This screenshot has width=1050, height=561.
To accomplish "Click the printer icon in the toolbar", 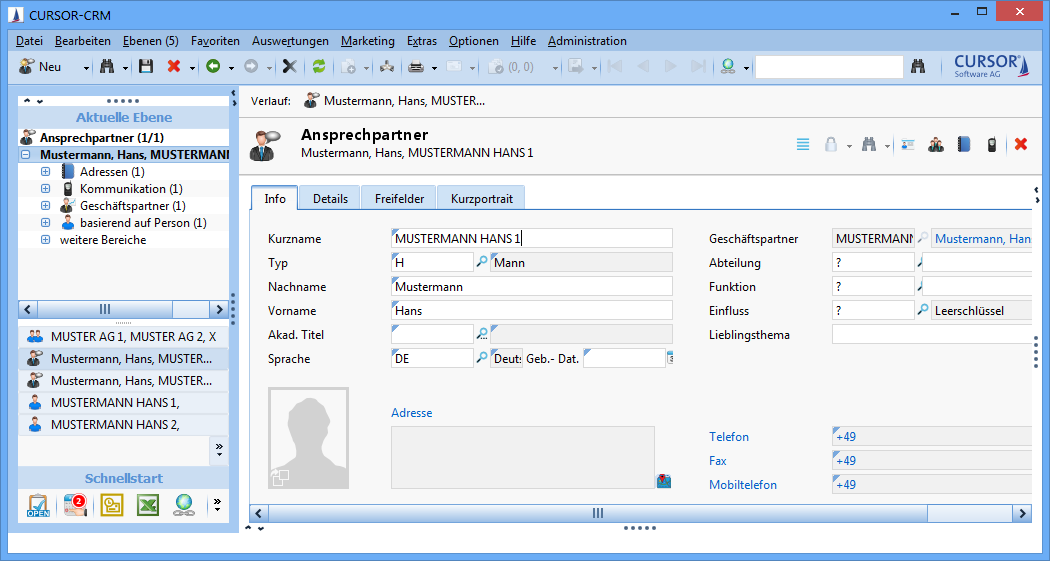I will point(416,66).
